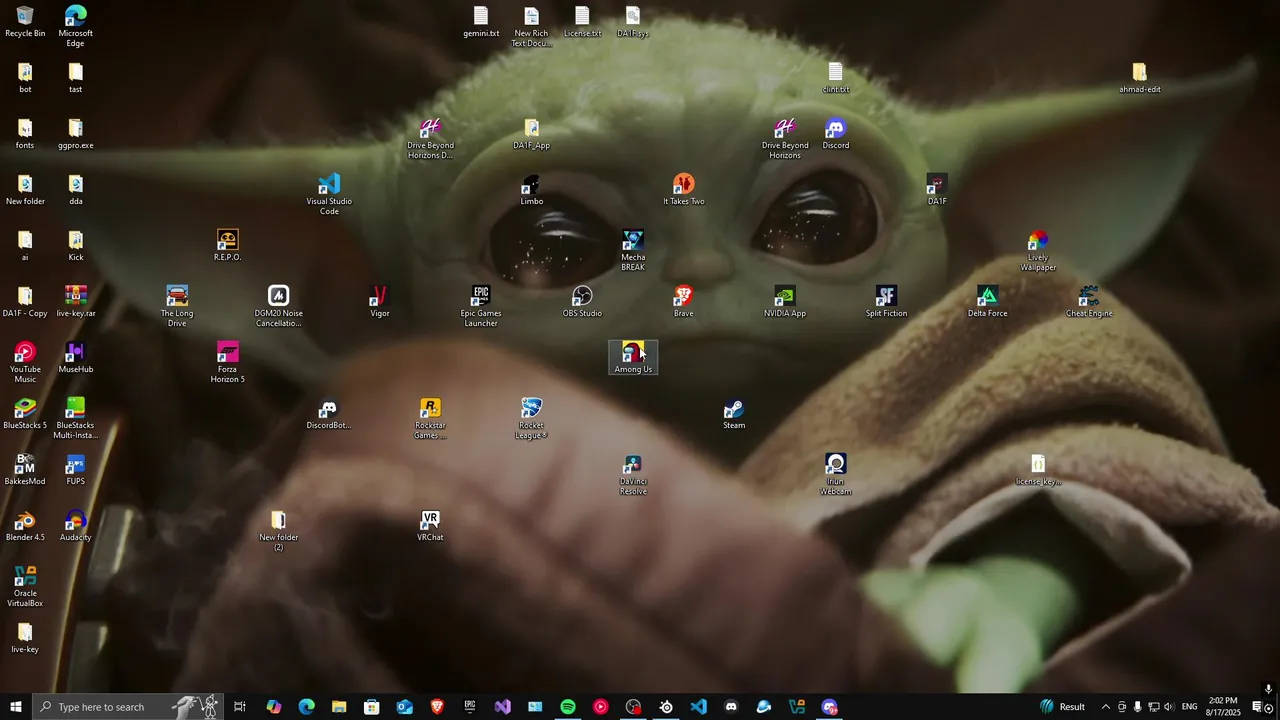
Task: Select the Steam desktop shortcut
Action: tap(734, 414)
